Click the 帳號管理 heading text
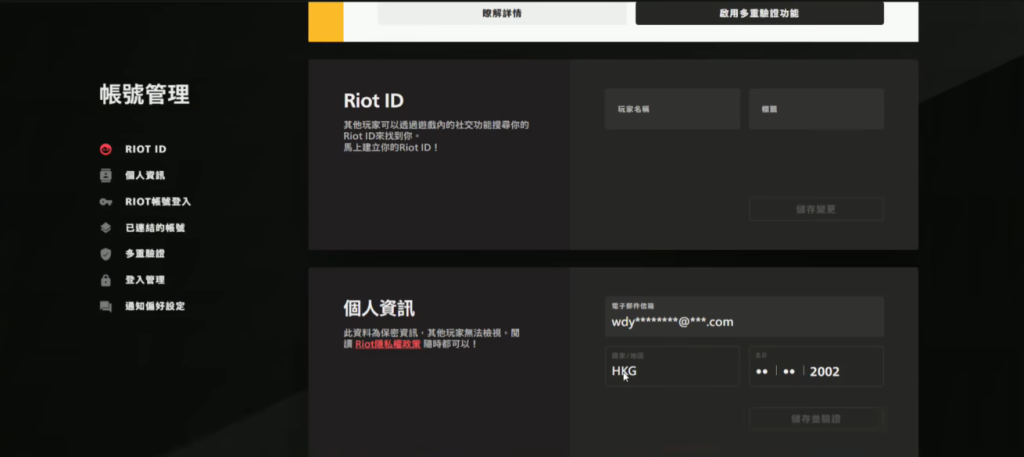This screenshot has height=457, width=1024. 144,95
